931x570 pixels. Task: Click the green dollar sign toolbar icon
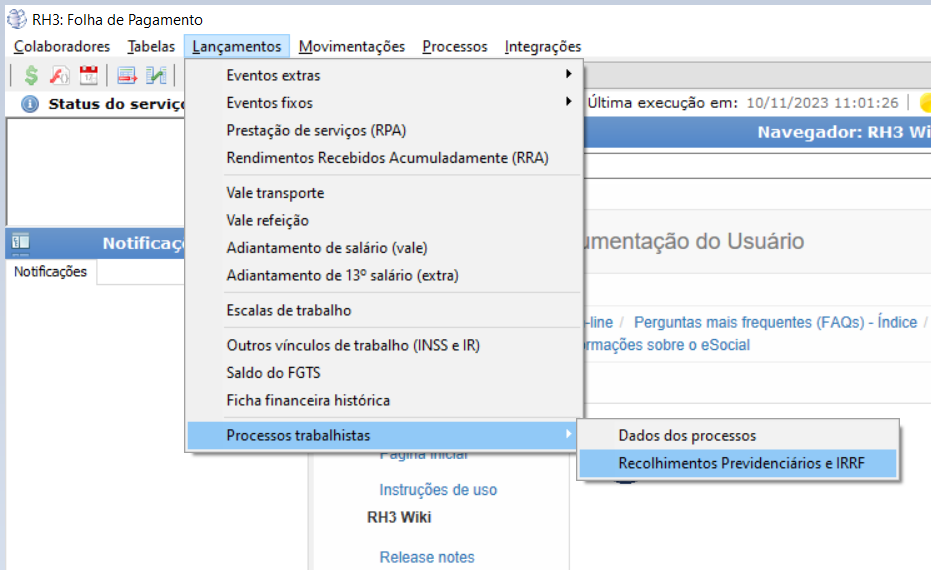click(x=32, y=75)
